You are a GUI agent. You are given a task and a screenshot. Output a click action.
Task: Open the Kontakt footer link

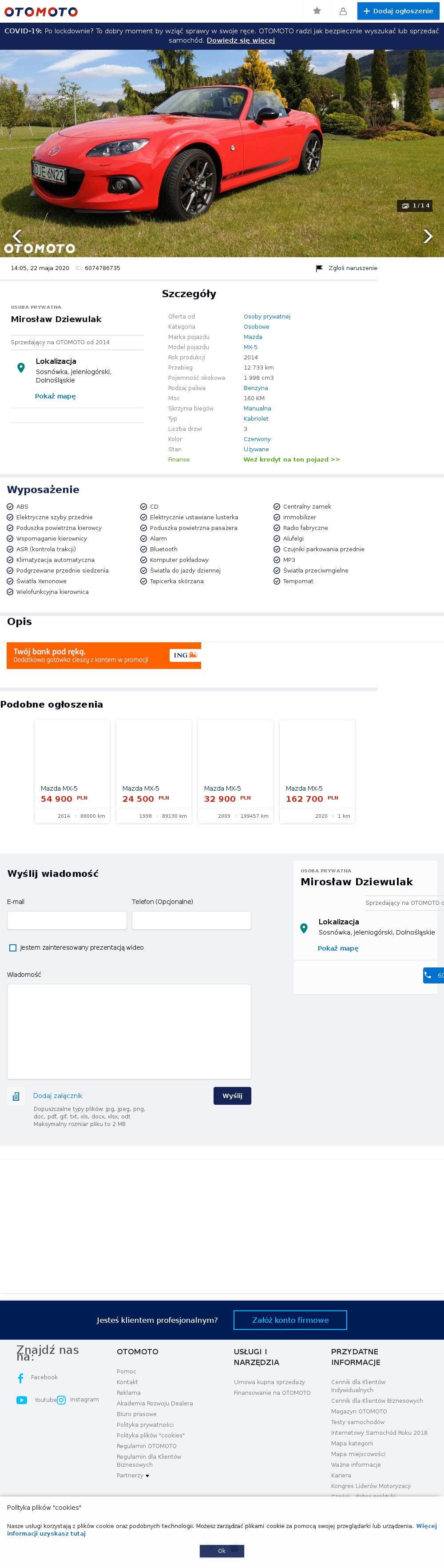(127, 1382)
